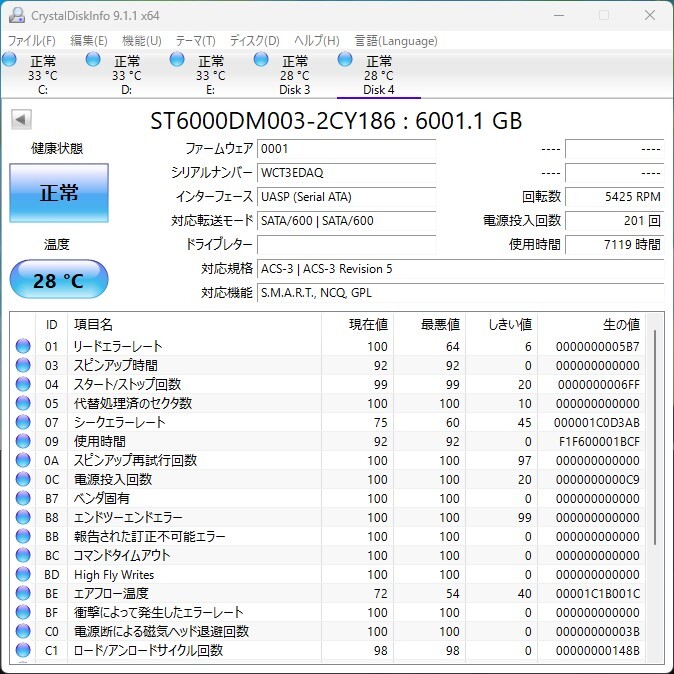
Task: Click the status icon for attribute B8
Action: click(23, 517)
